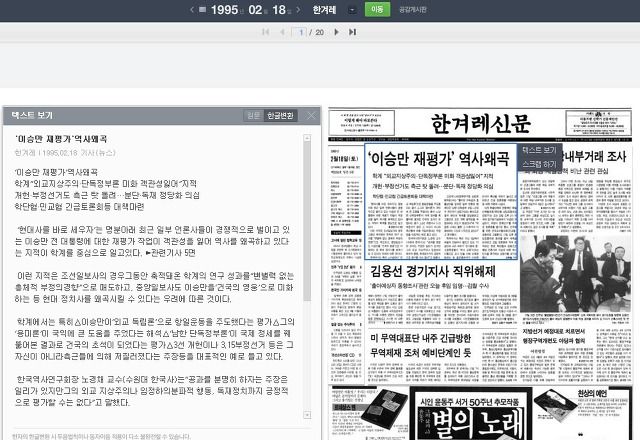Click the 내부거래 조사 headline article
Screen dimensions: 640x440
[x=596, y=157]
